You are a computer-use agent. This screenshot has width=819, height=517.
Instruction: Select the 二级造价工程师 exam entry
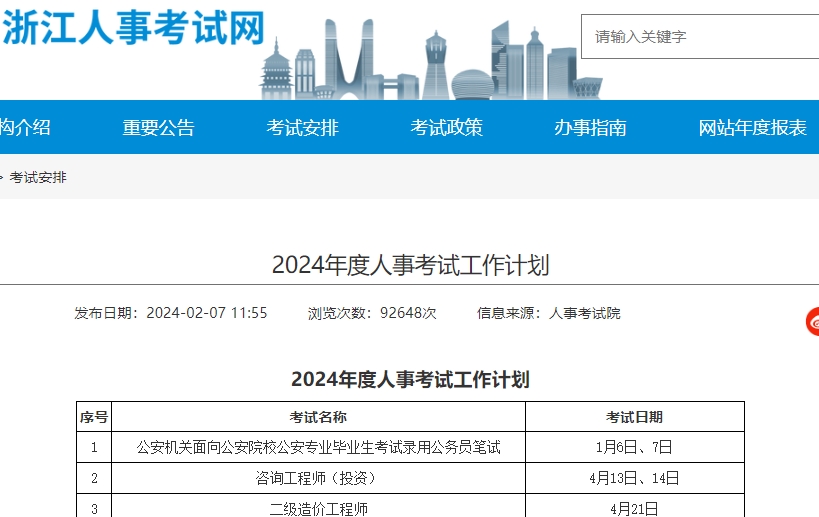tap(318, 508)
